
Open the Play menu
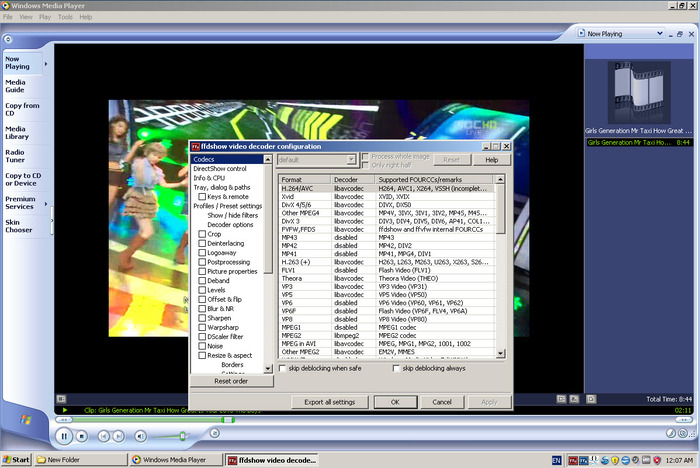pos(45,17)
